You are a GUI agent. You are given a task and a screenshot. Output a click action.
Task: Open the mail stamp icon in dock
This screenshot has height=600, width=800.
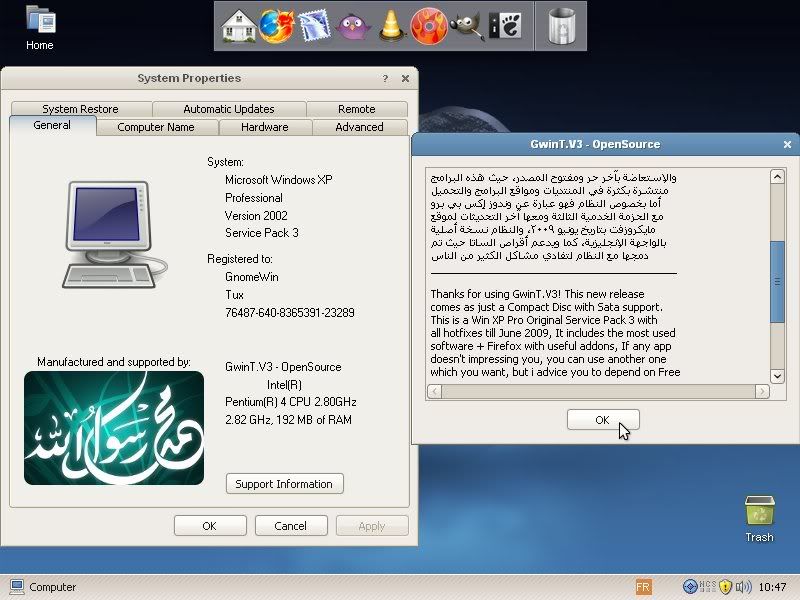tap(314, 26)
